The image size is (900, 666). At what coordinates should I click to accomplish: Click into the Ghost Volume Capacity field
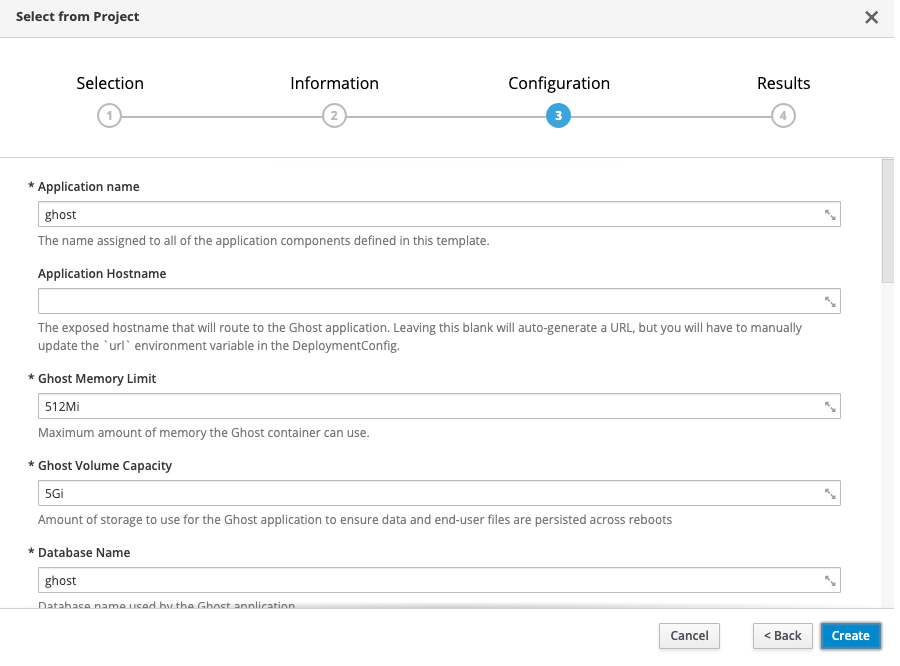430,493
